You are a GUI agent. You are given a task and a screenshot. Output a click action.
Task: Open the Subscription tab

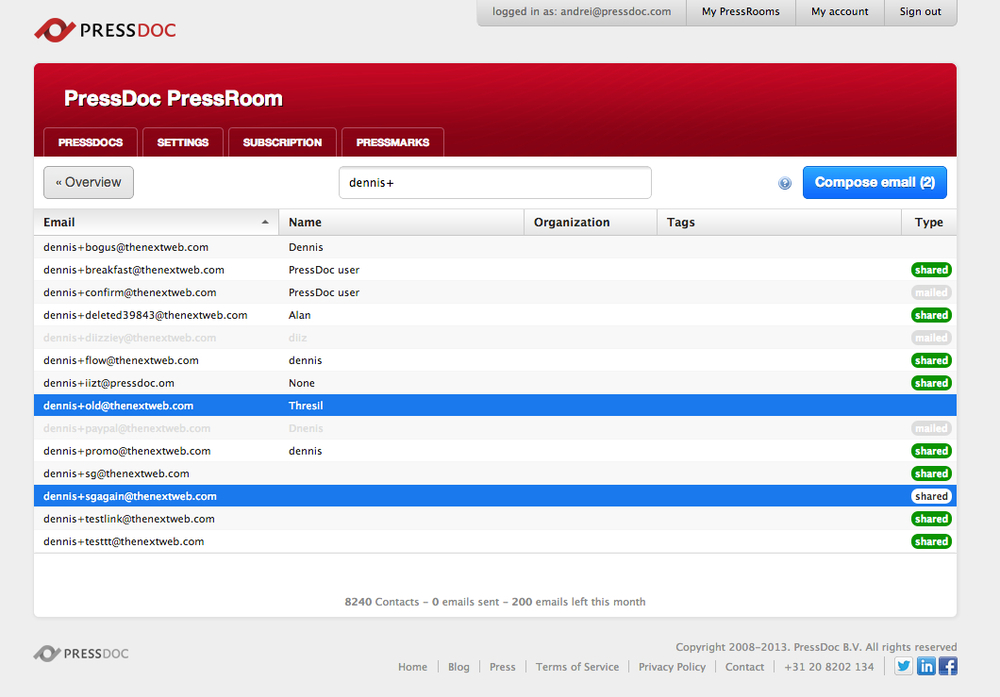click(x=282, y=142)
